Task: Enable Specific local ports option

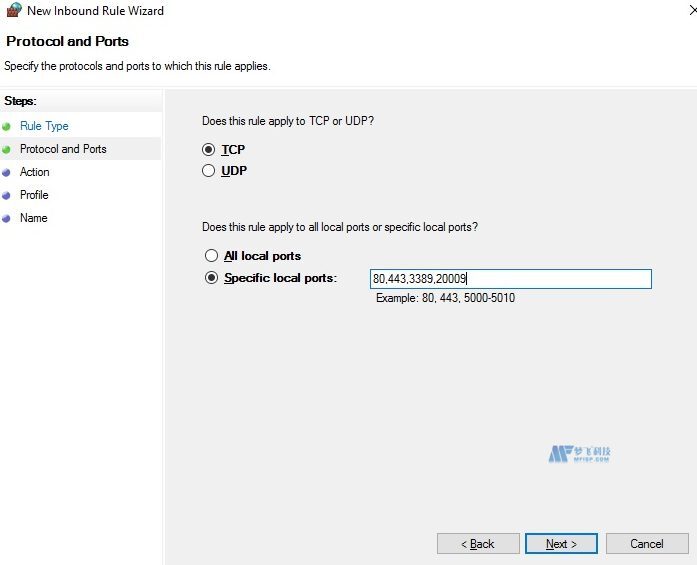Action: pos(211,278)
